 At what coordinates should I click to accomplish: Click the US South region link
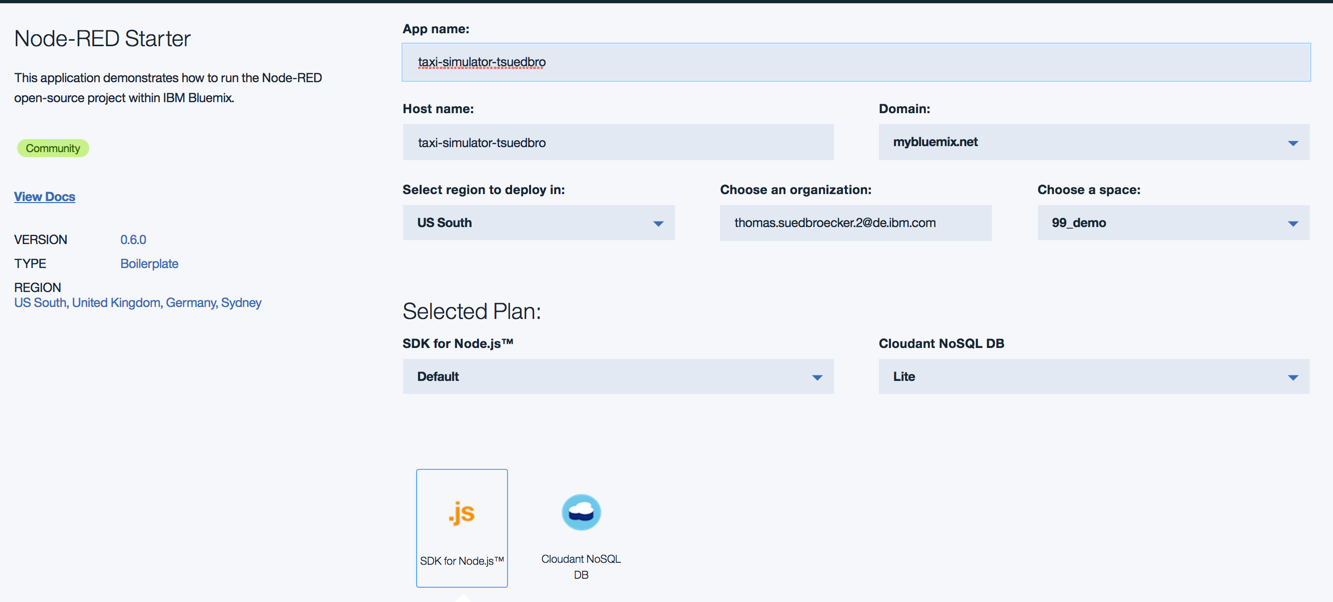pyautogui.click(x=40, y=303)
